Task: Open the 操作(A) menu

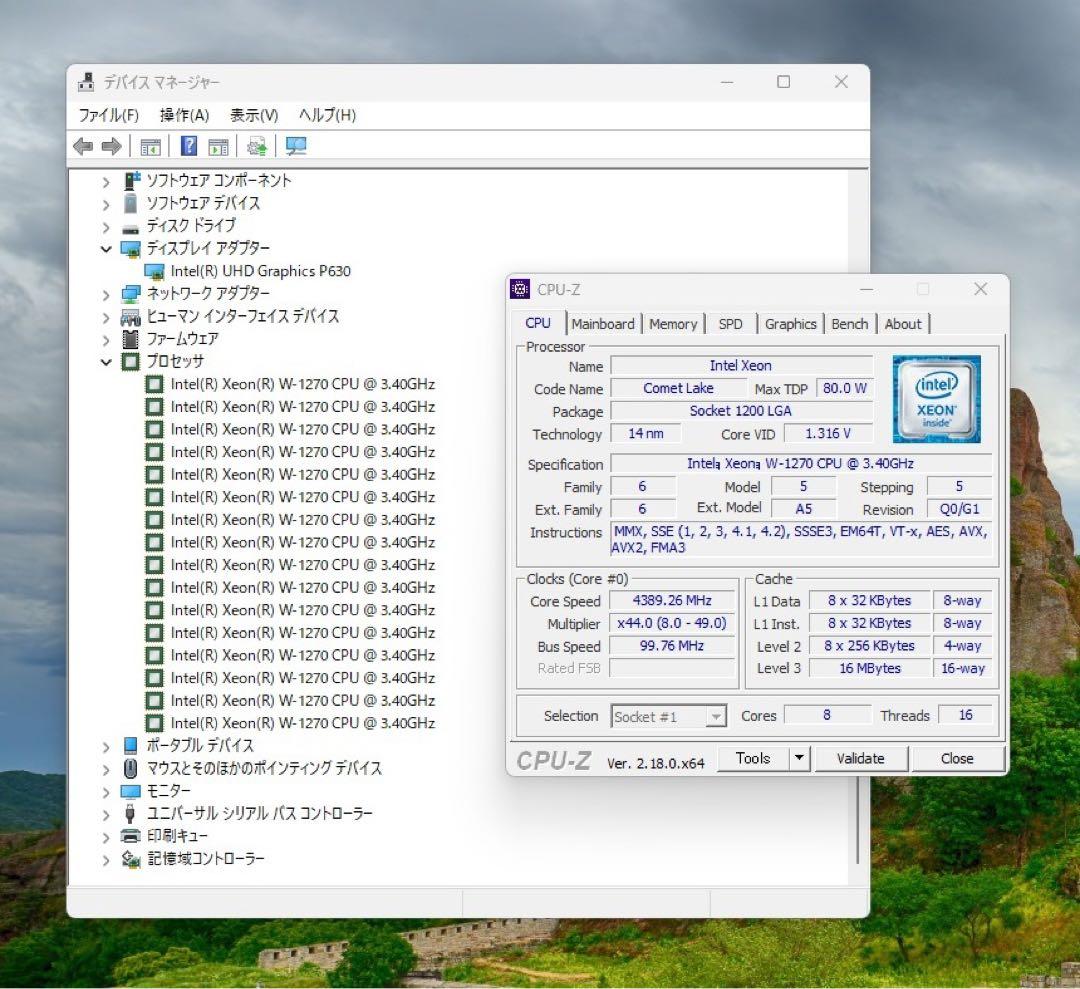Action: [184, 115]
